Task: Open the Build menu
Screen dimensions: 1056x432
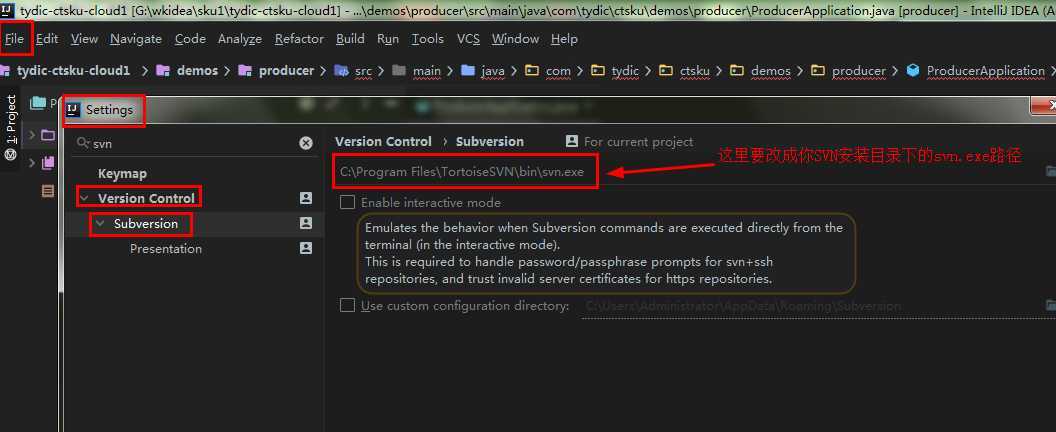Action: point(350,39)
